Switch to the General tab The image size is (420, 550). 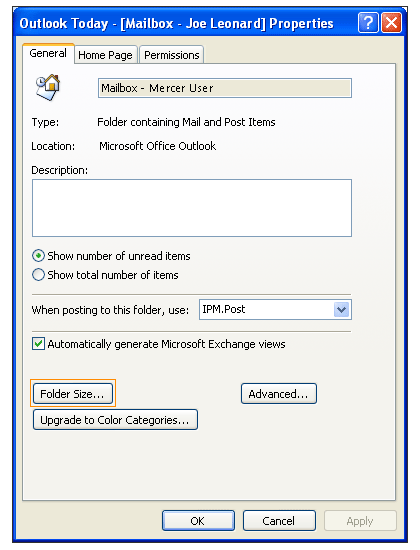click(48, 54)
